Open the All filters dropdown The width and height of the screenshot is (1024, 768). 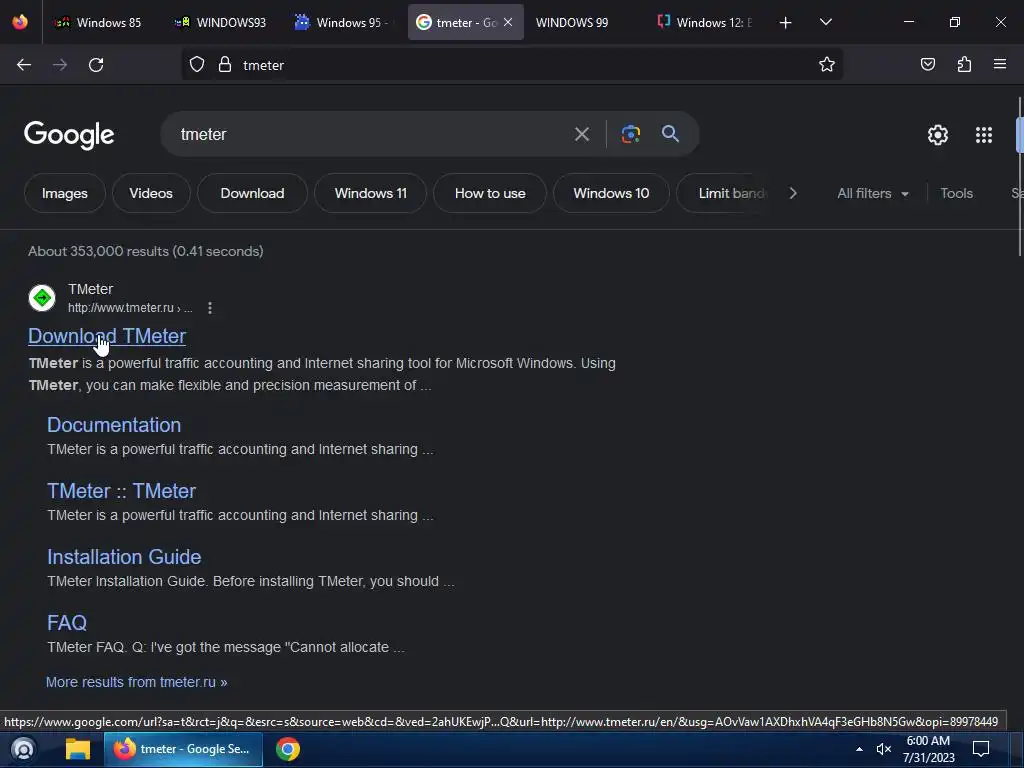click(872, 193)
